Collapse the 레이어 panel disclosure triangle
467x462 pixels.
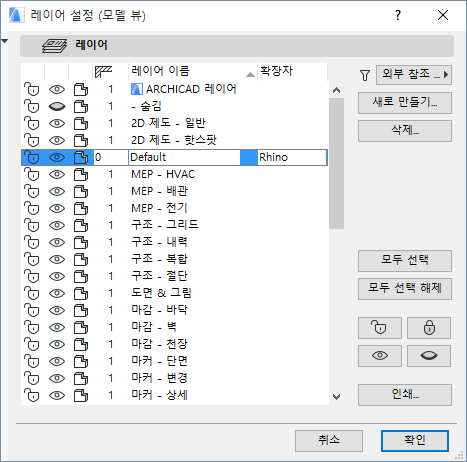click(5, 41)
